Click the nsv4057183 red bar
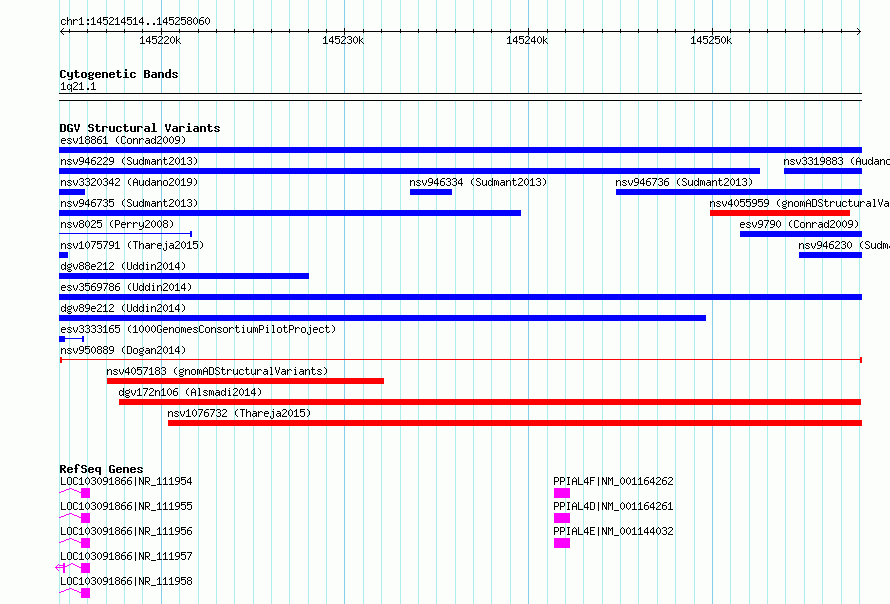Viewport: 890px width, 604px height. coord(245,381)
